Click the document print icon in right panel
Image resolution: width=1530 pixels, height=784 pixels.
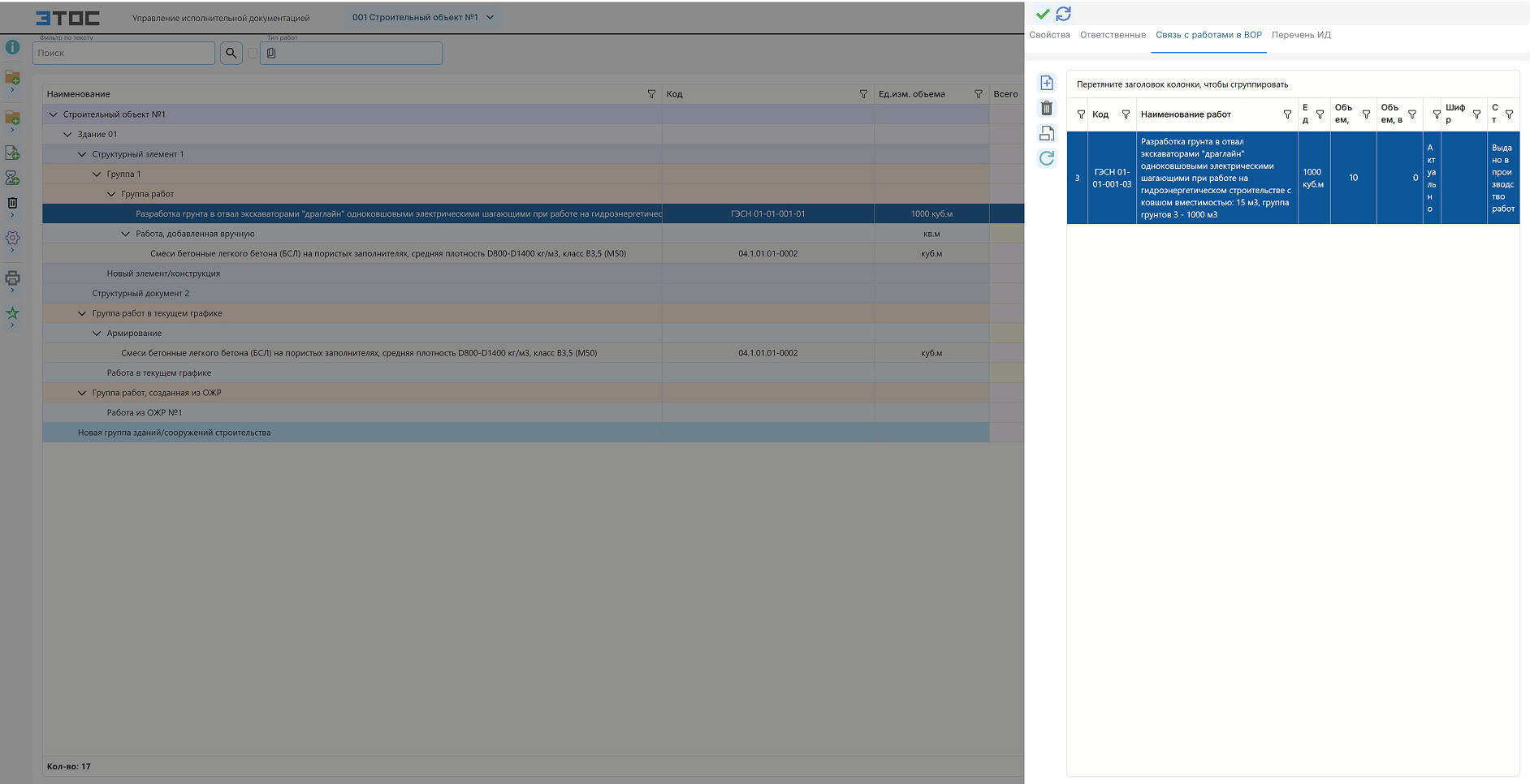click(x=1047, y=133)
